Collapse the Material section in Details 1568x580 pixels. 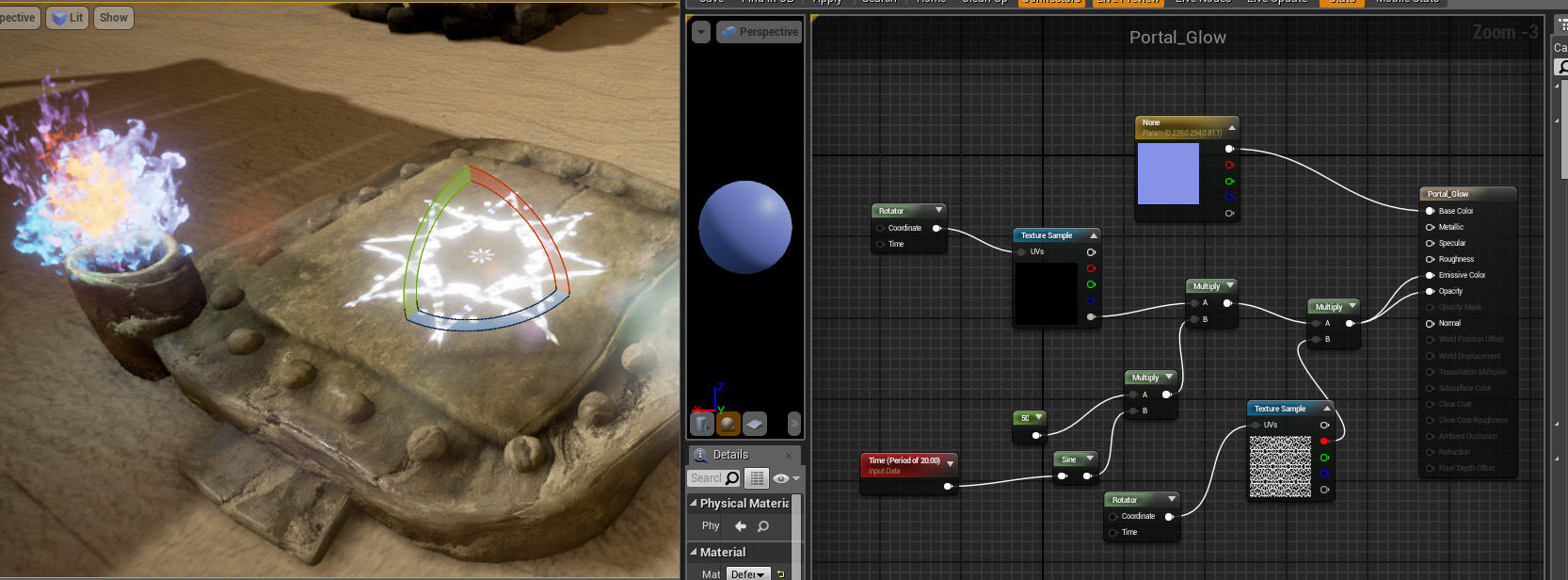(x=694, y=552)
